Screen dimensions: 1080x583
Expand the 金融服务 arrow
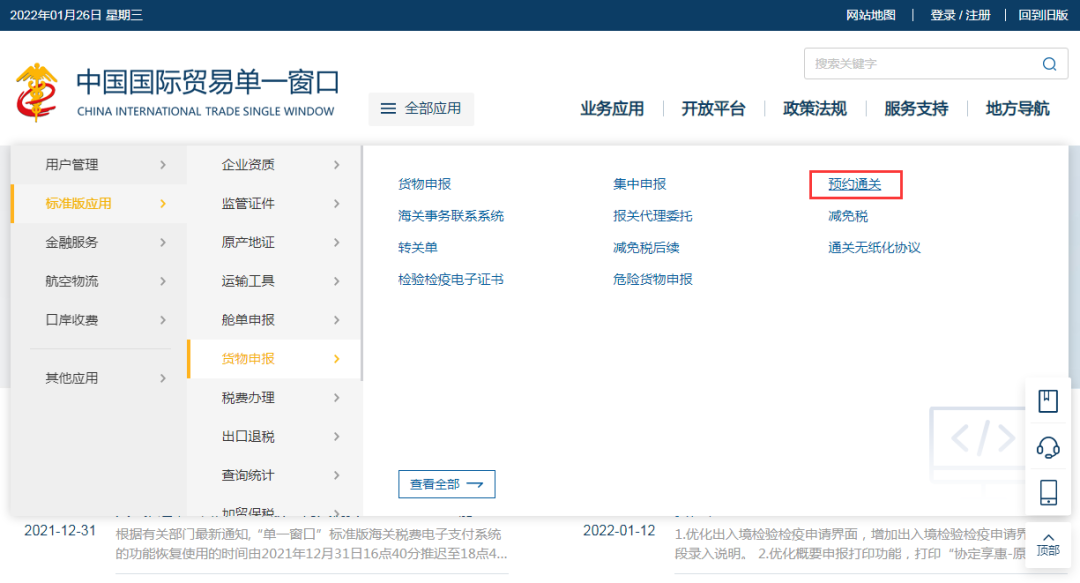[x=163, y=243]
